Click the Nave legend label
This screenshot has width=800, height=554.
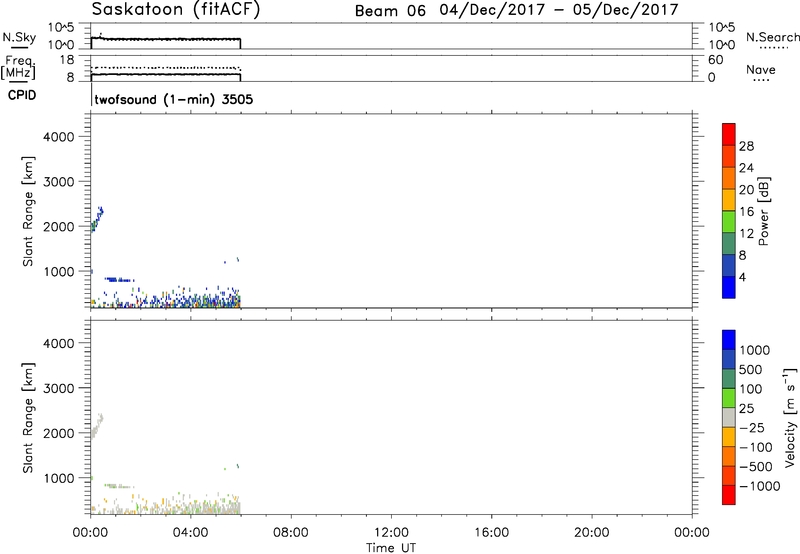coord(760,70)
